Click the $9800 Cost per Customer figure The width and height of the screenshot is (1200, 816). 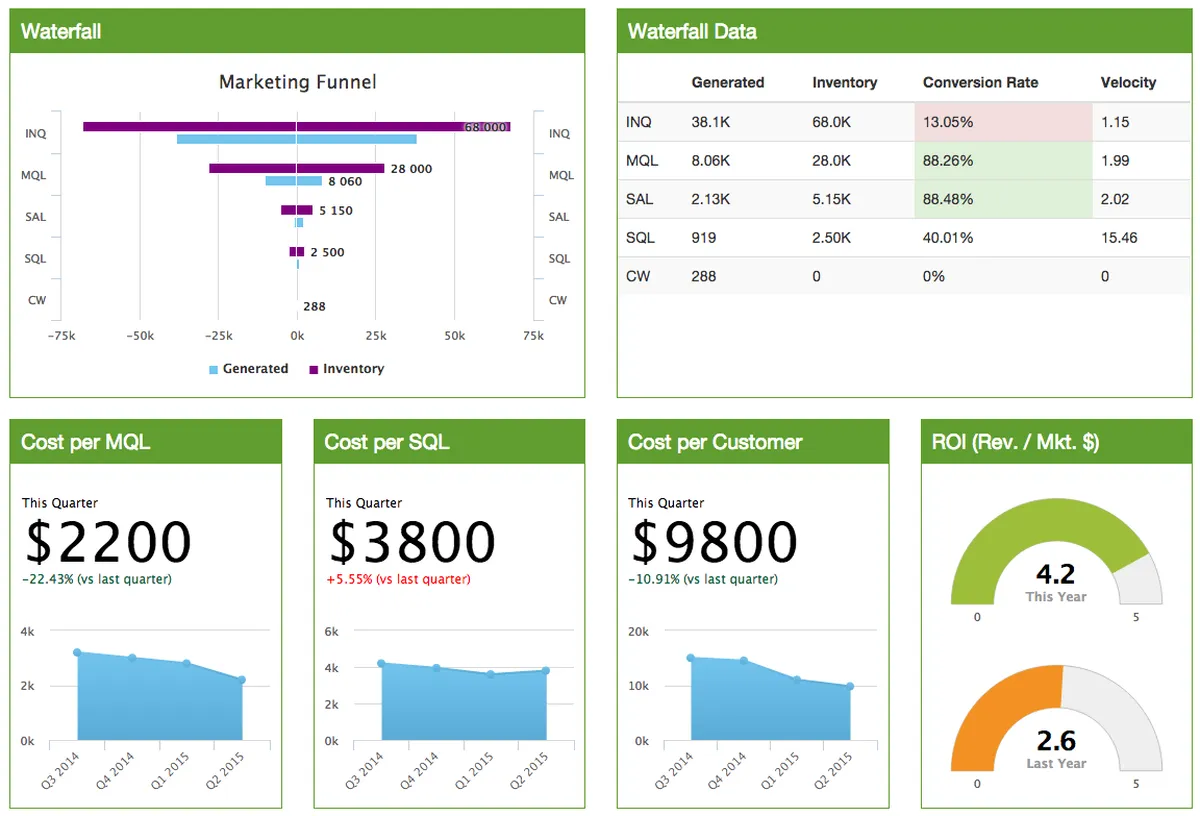714,542
